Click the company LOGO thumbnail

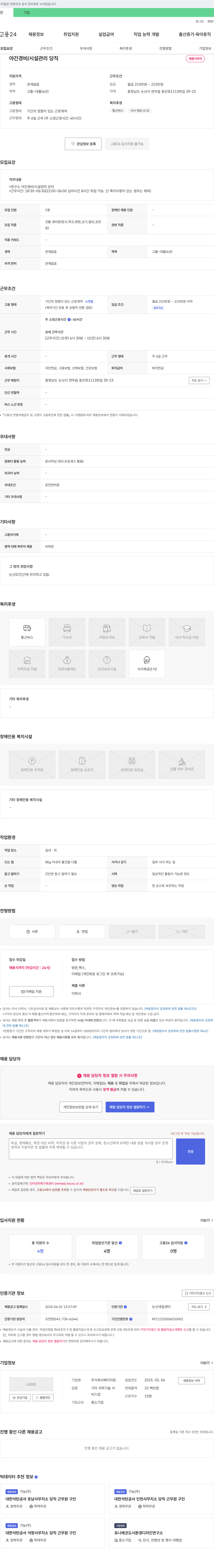point(31,1384)
